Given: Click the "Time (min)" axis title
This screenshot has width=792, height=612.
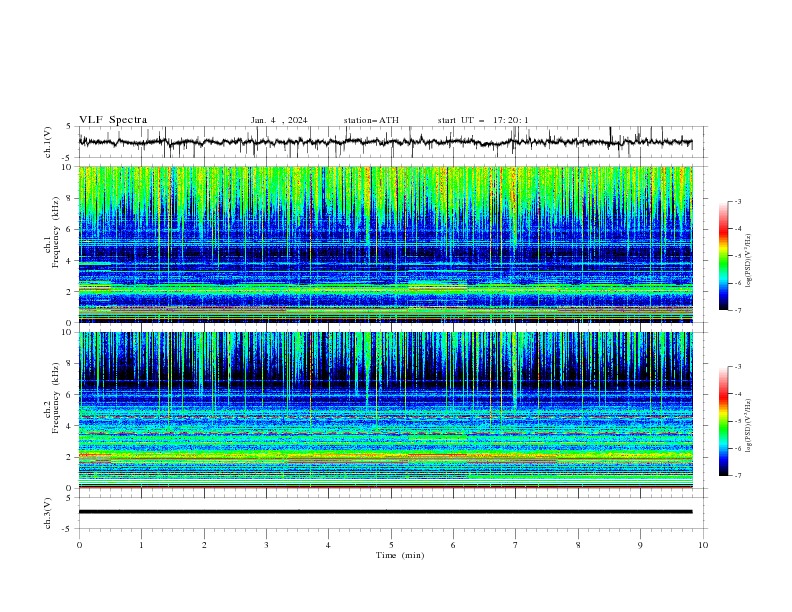Looking at the screenshot, I should pos(400,555).
